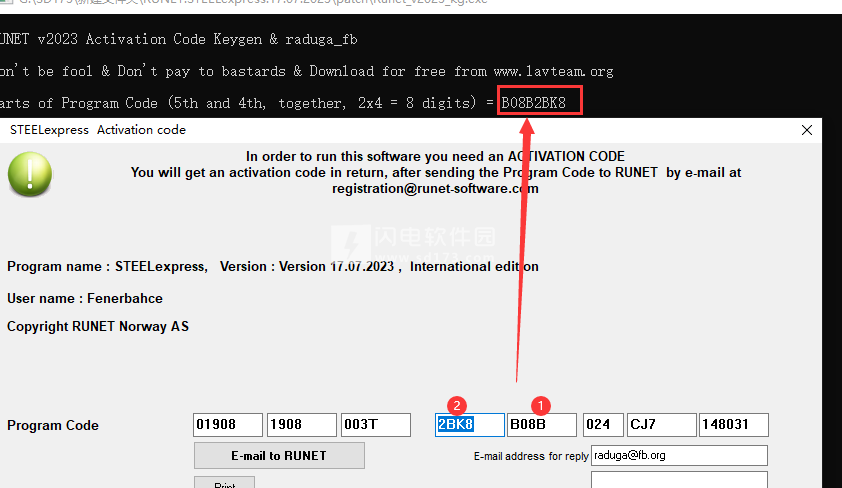Click the 'STEELexpress Activation code' dialog title
Screen dimensions: 842x488
(98, 130)
